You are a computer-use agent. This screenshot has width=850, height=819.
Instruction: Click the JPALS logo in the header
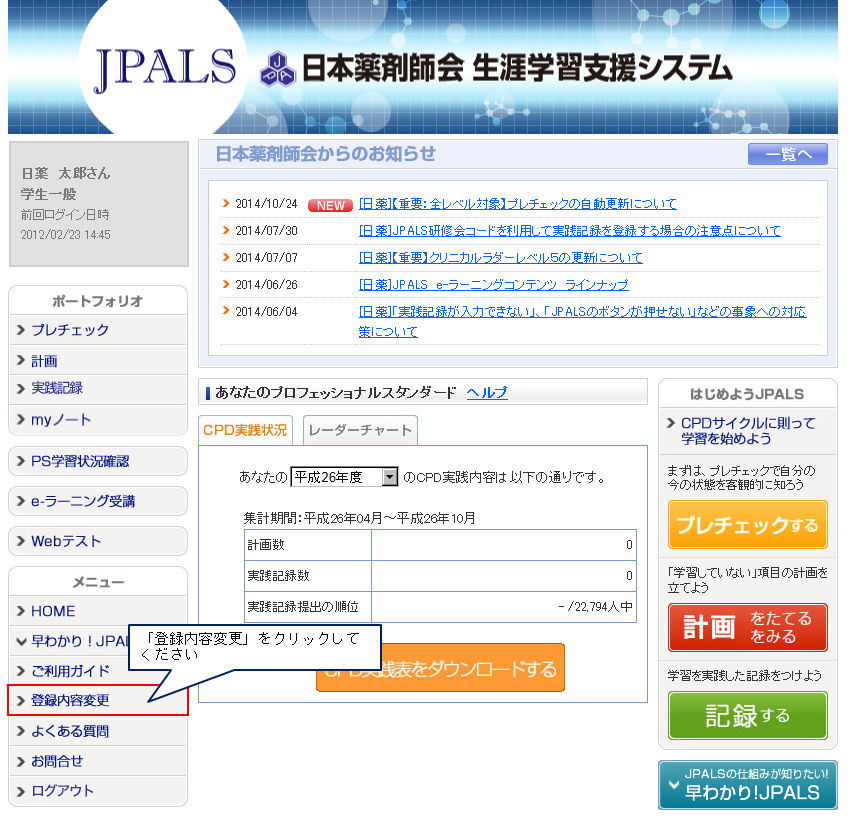pyautogui.click(x=165, y=69)
